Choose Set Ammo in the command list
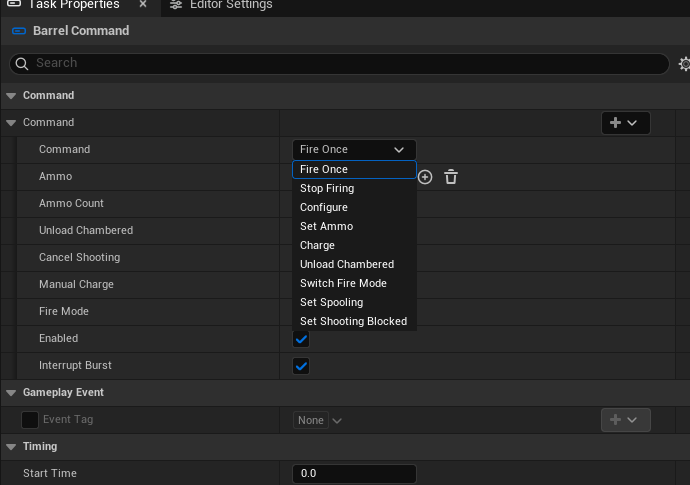This screenshot has width=690, height=485. (354, 226)
